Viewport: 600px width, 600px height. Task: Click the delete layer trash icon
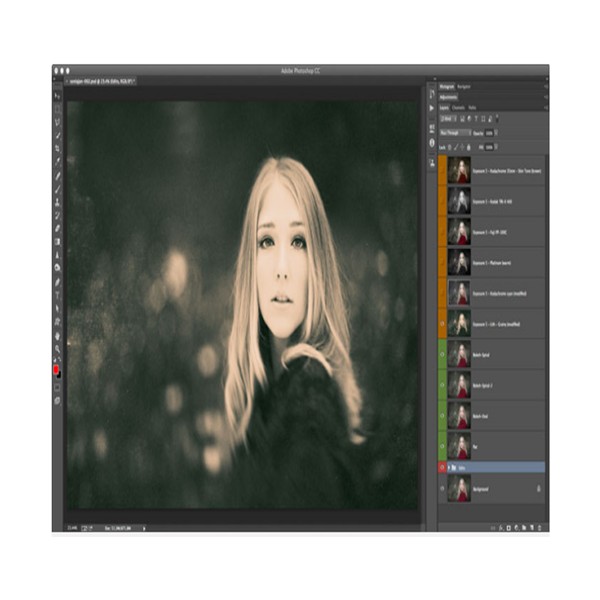click(x=541, y=526)
